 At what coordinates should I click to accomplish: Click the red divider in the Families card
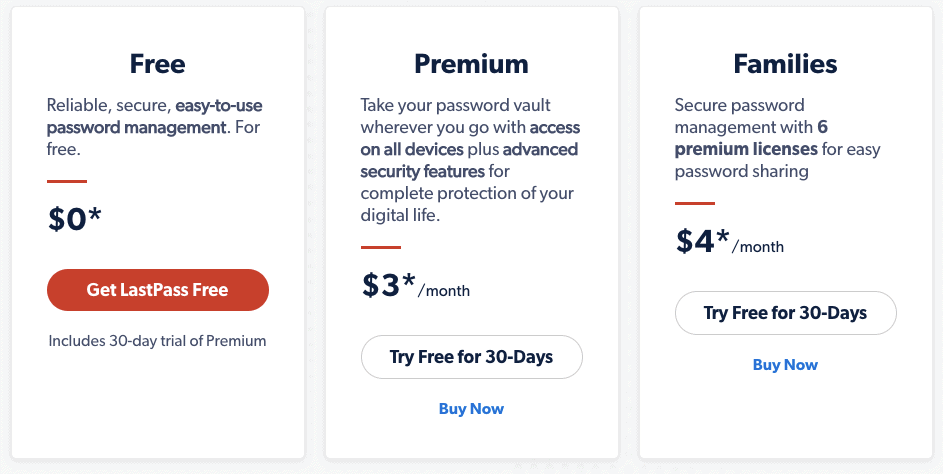[x=695, y=203]
